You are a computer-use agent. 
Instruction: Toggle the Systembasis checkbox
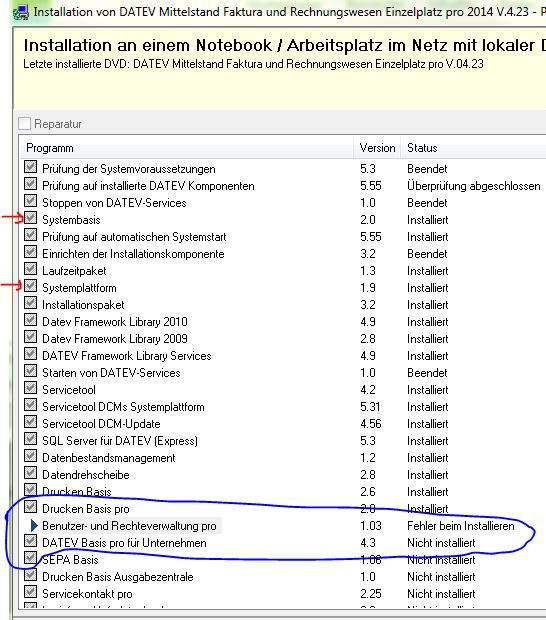click(30, 218)
